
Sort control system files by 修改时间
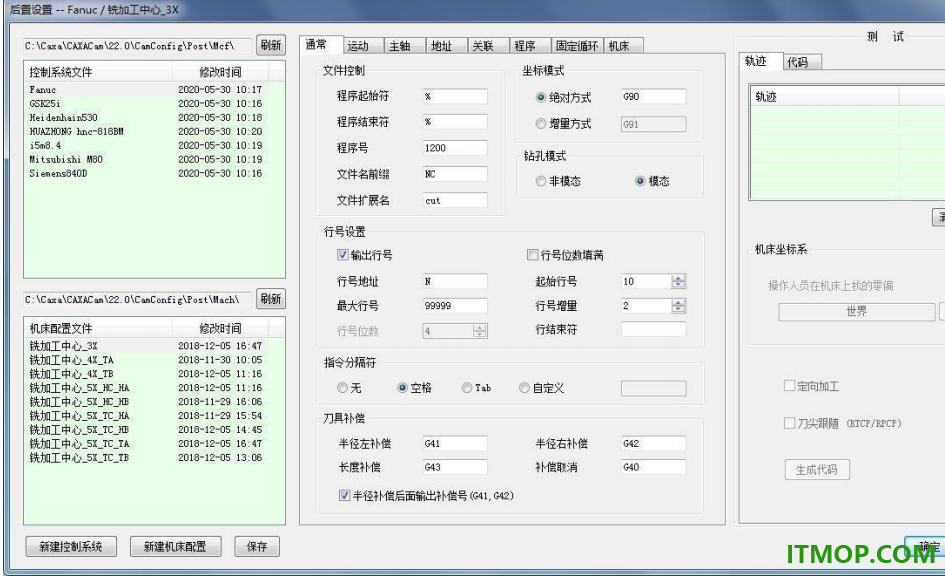click(221, 72)
